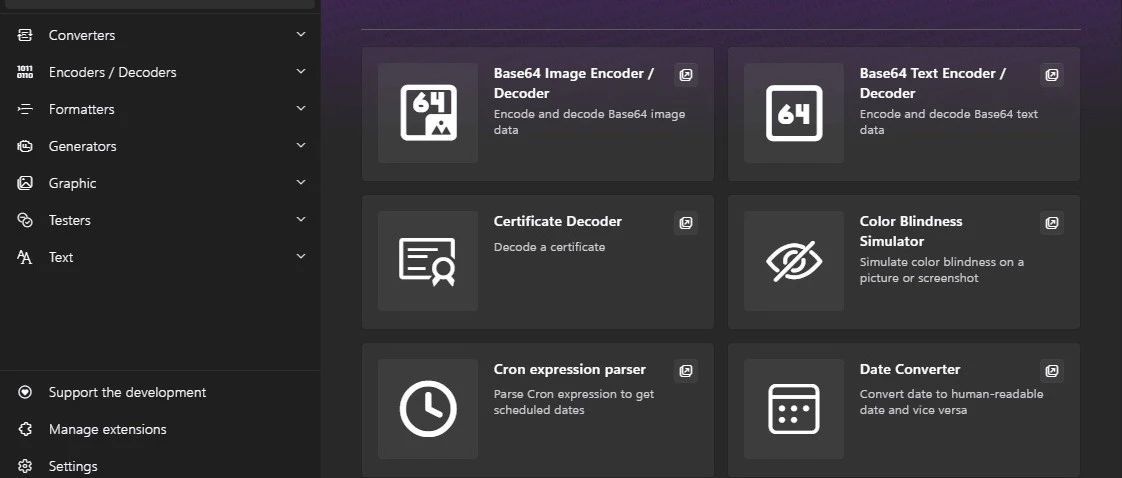
Task: Click 'Parse Cron expression to get scheduled dates'
Action: pyautogui.click(x=574, y=402)
